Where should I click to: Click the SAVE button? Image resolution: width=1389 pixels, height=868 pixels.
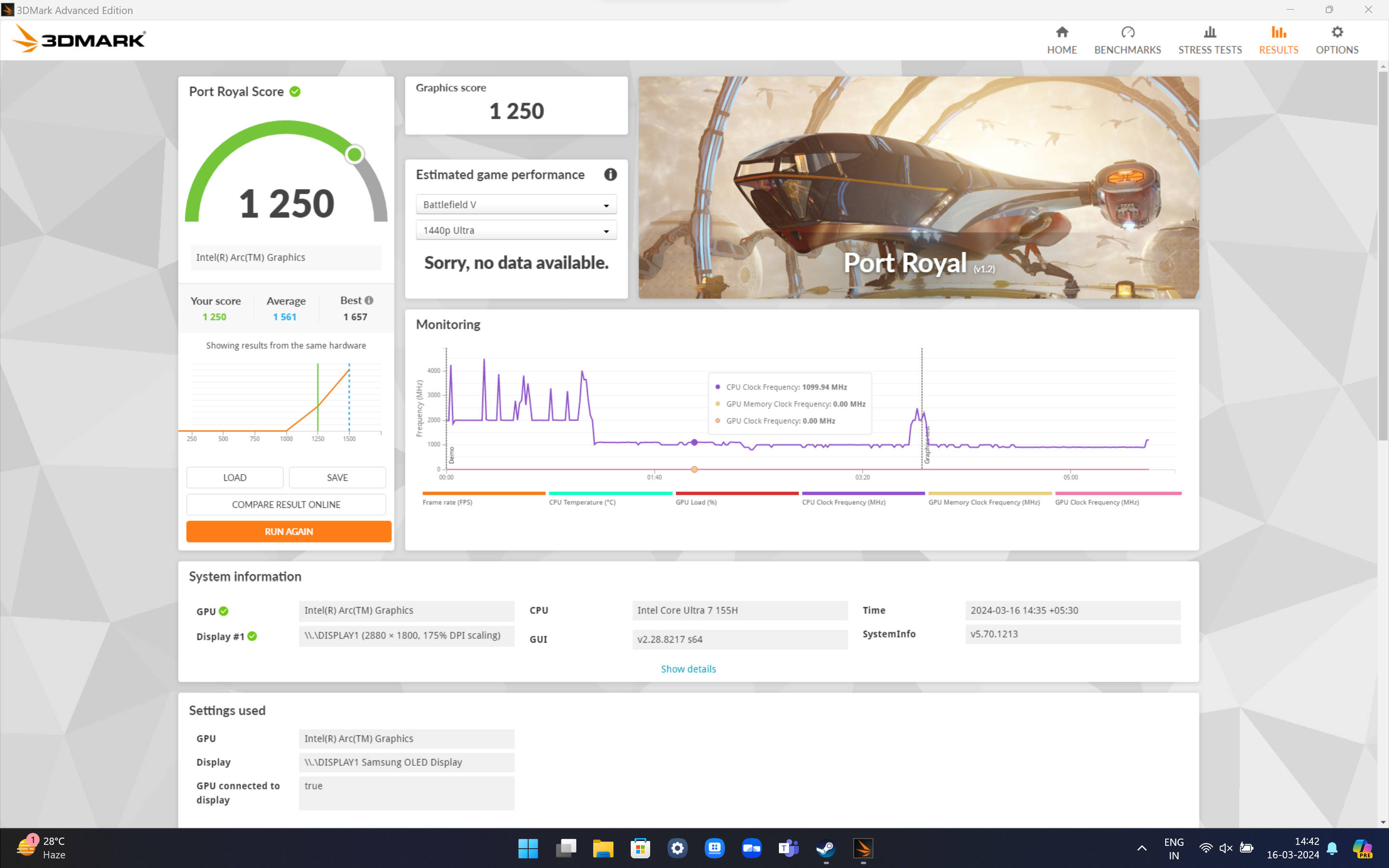[338, 477]
